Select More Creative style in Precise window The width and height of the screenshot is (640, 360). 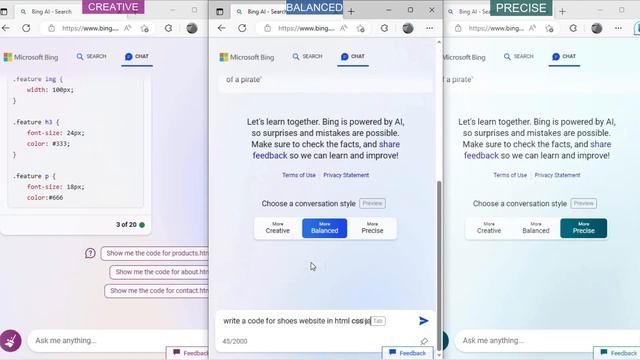[489, 228]
